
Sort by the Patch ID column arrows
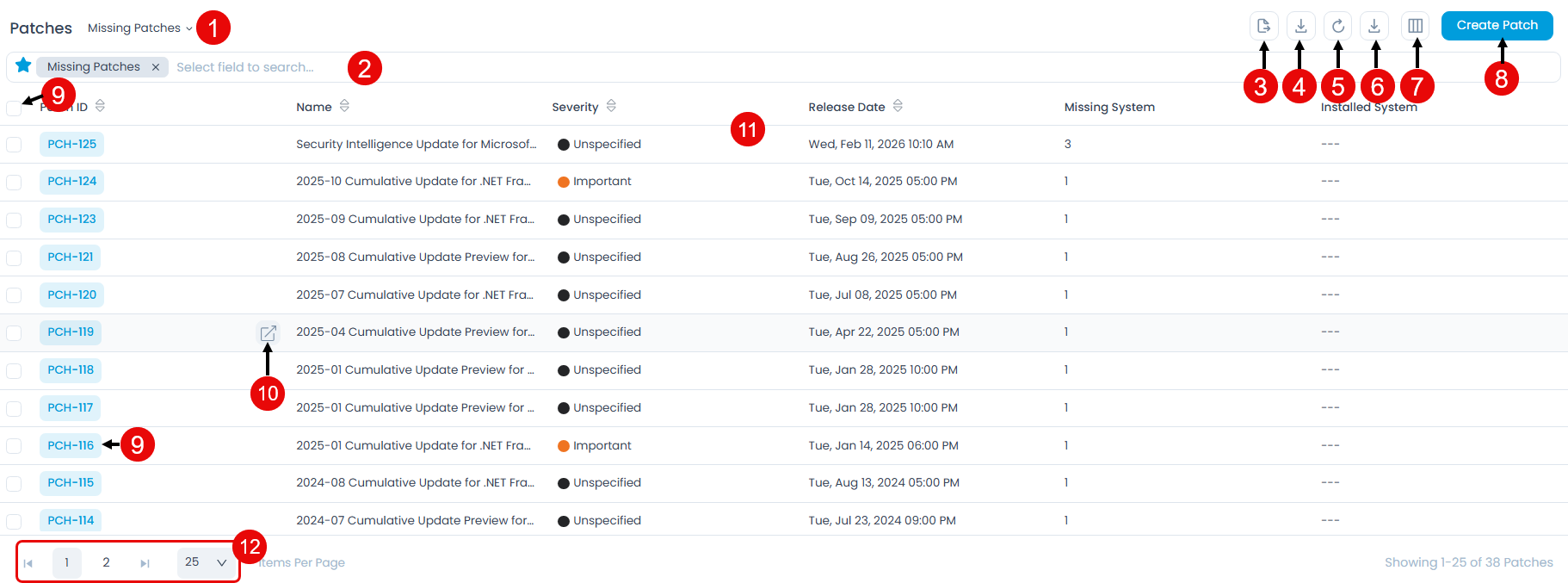tap(100, 105)
